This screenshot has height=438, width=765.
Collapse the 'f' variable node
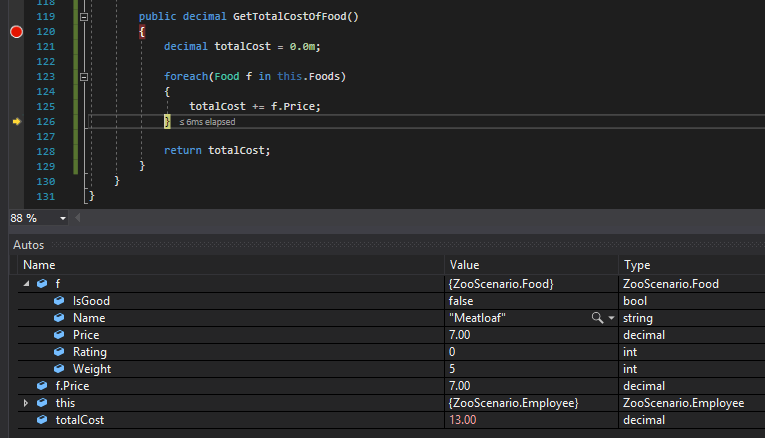(x=26, y=284)
